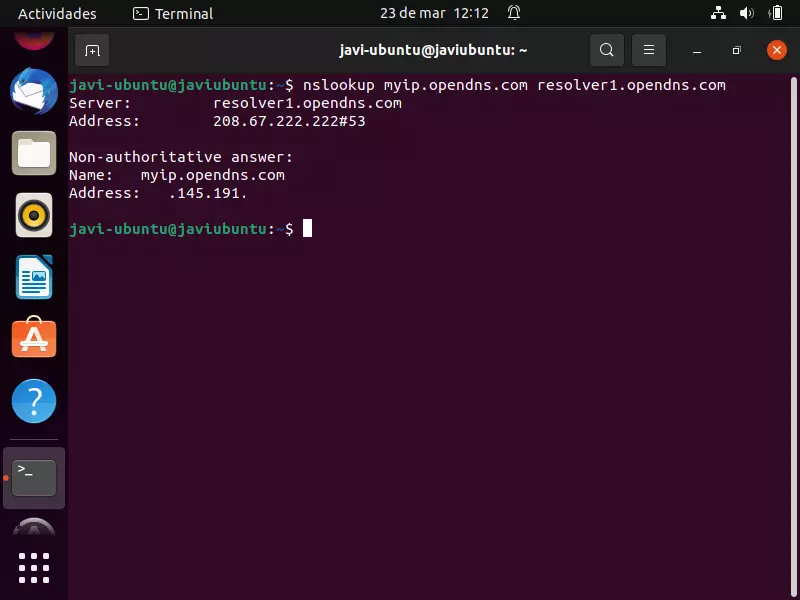Open the Terminal app menu in top bar
This screenshot has width=800, height=600.
coord(173,14)
